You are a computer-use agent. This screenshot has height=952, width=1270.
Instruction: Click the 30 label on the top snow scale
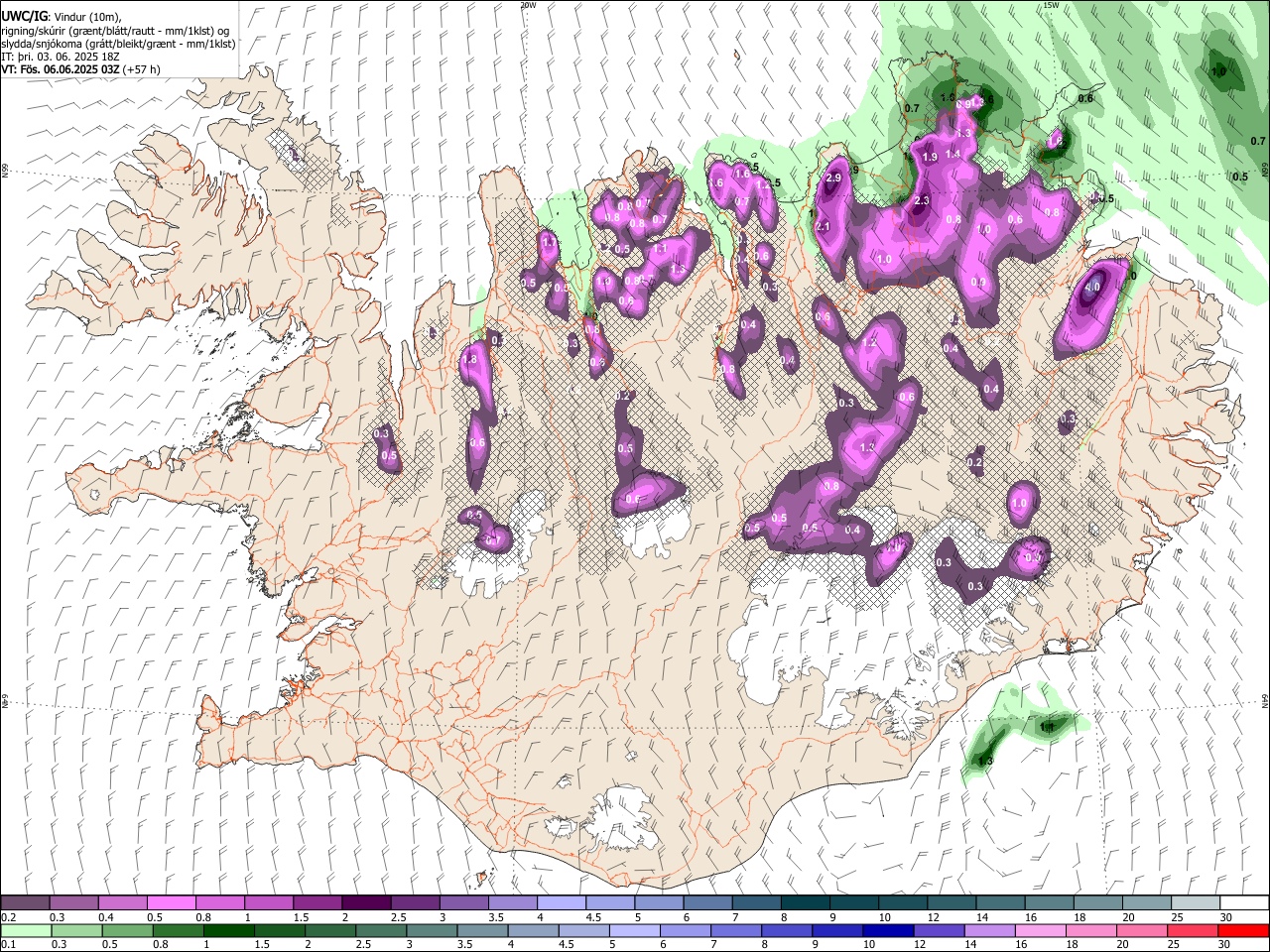point(1226,917)
